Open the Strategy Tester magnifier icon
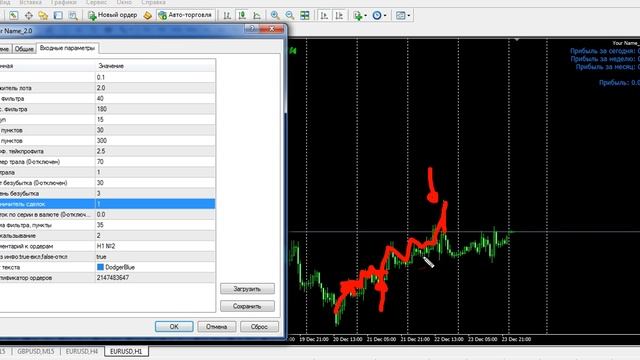 click(x=73, y=16)
